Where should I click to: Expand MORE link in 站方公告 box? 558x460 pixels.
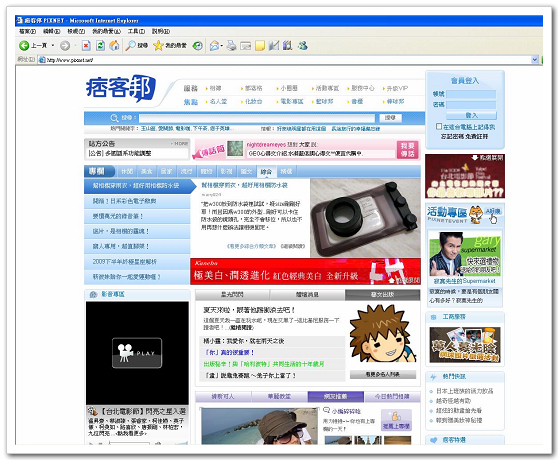coord(181,144)
